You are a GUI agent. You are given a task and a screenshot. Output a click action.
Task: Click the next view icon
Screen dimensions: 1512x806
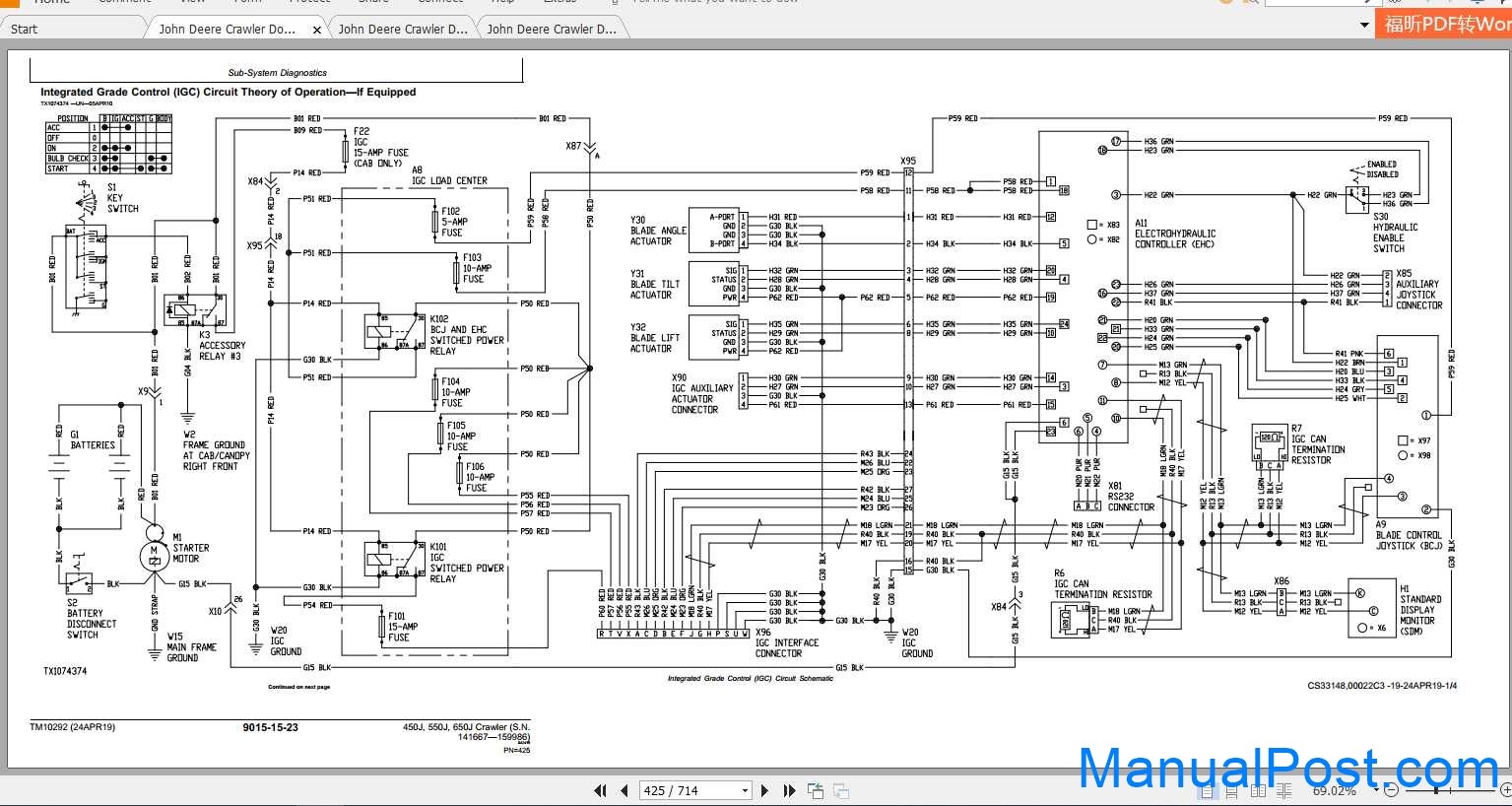click(x=841, y=790)
